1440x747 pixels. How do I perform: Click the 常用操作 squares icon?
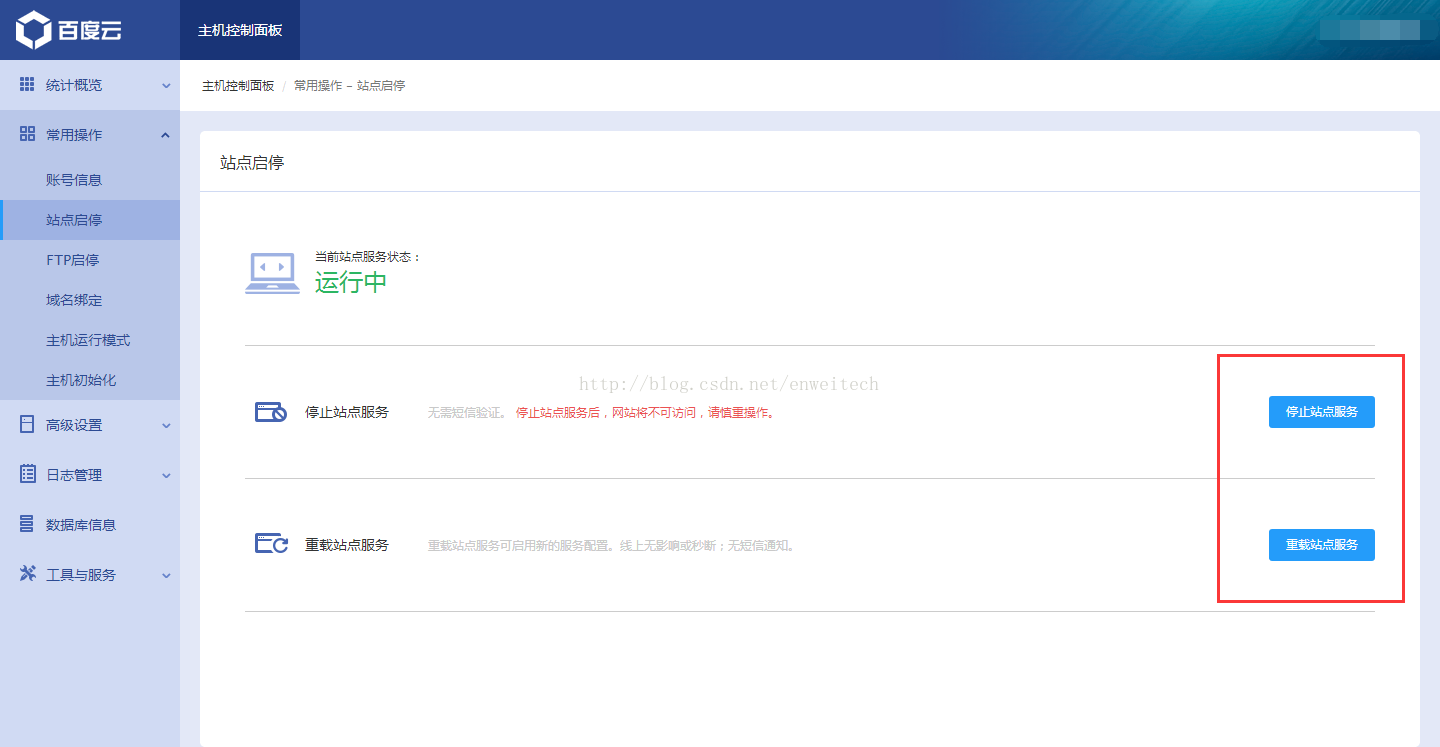[x=27, y=134]
